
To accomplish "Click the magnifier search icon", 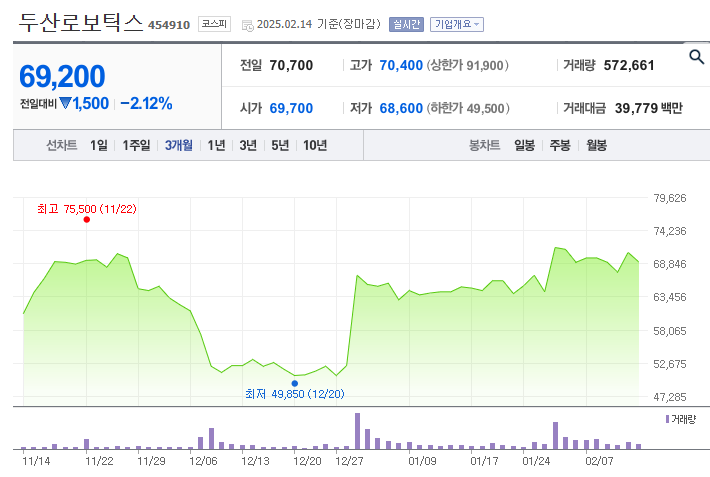I will tap(696, 57).
